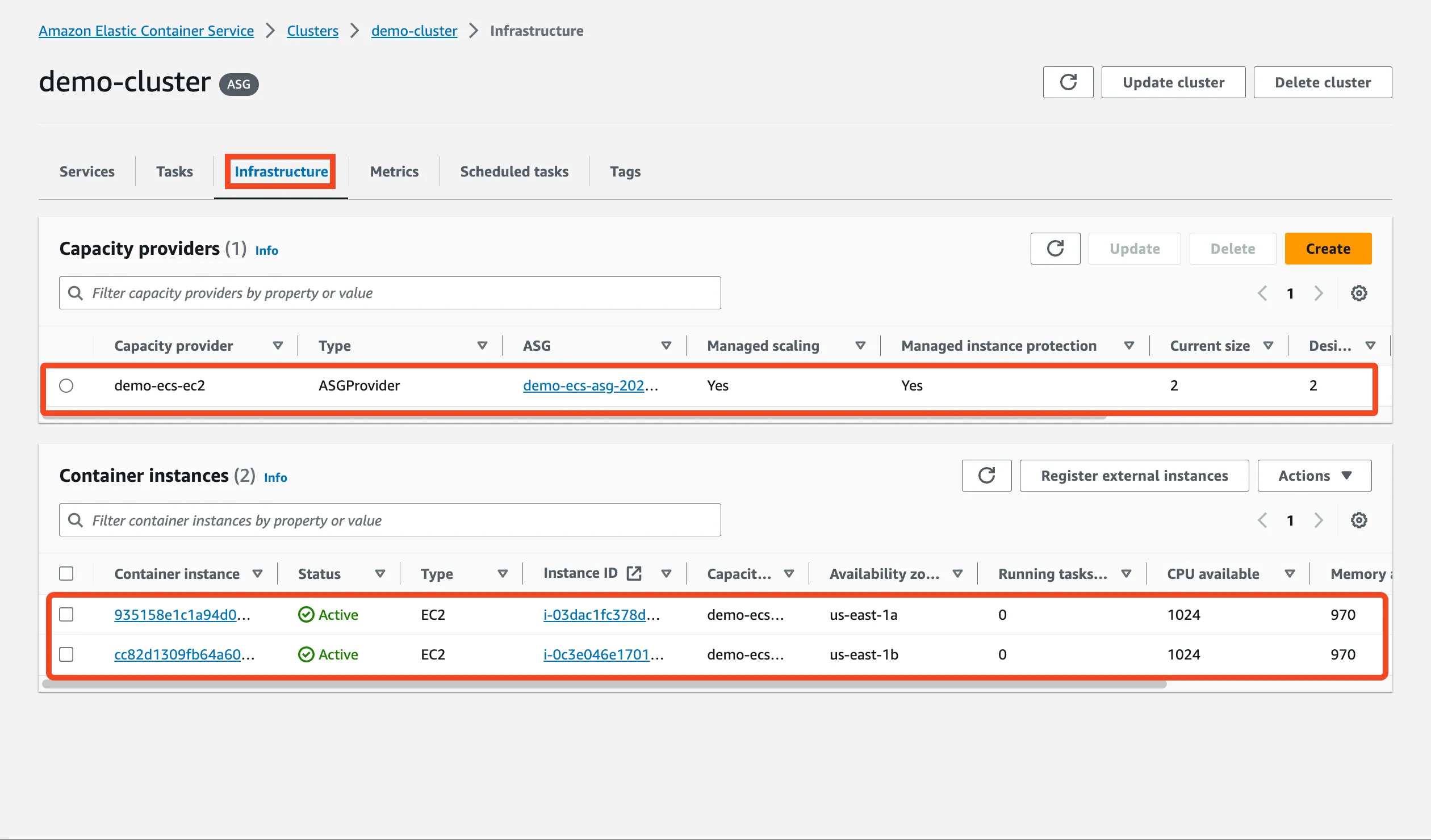Sort by ASG column
The width and height of the screenshot is (1431, 840).
[666, 346]
